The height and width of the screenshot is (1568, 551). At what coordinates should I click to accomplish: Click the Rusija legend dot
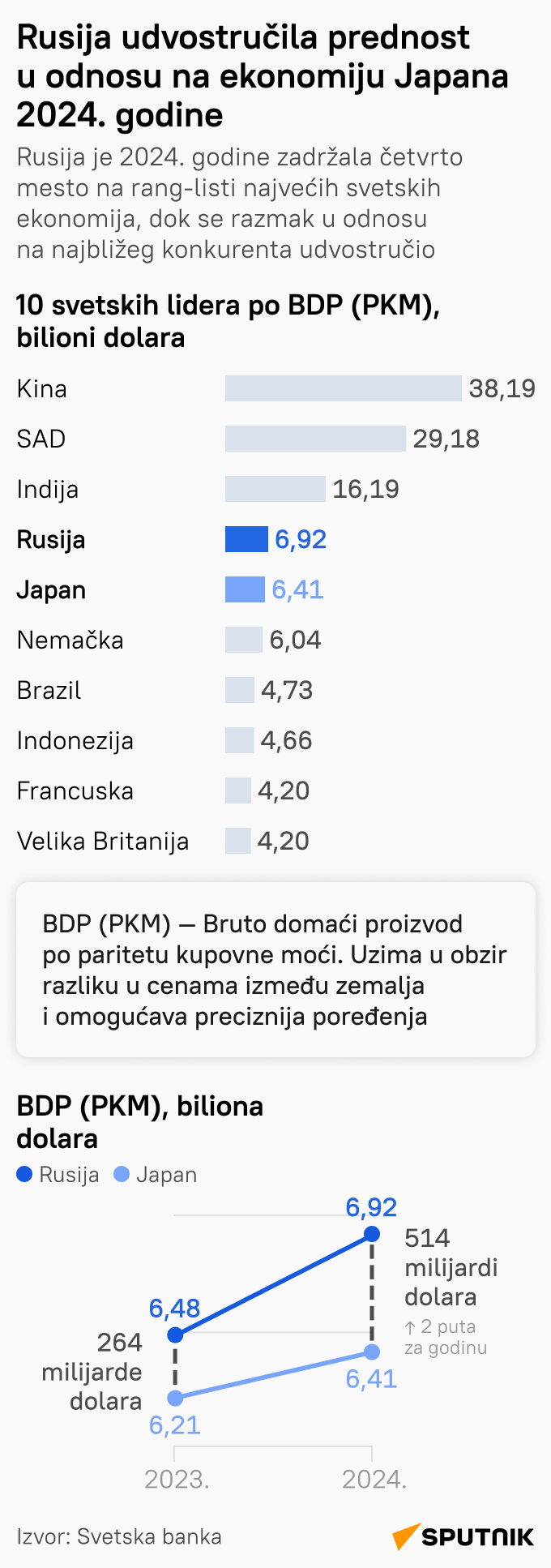tap(24, 1174)
